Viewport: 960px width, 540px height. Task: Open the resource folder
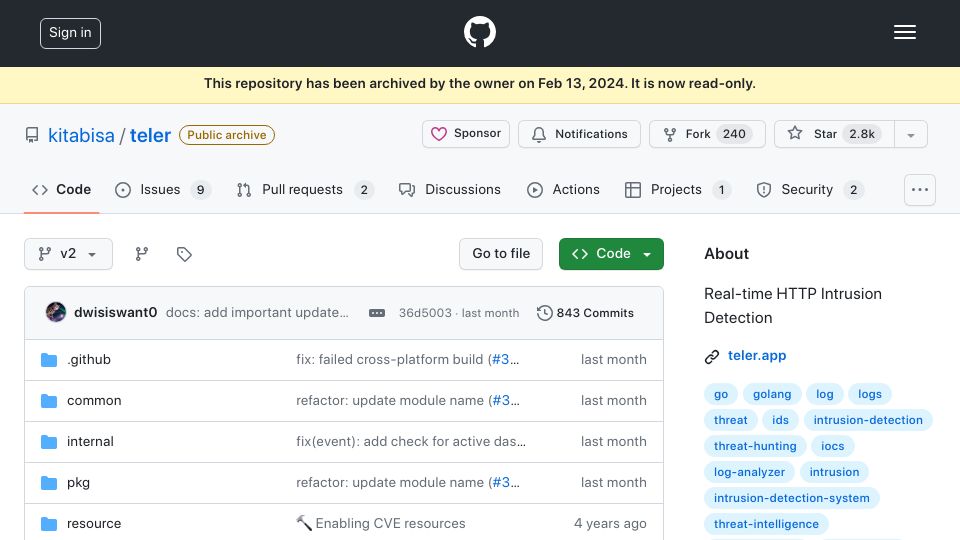(94, 523)
